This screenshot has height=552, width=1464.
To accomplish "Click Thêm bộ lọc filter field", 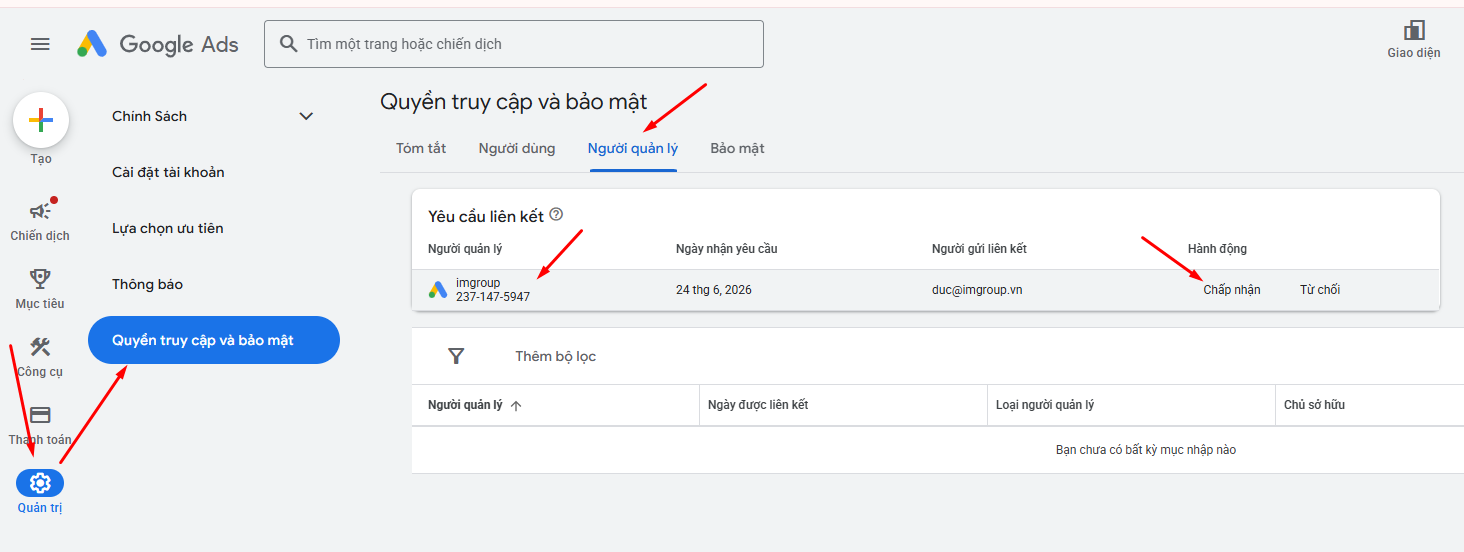I will [x=555, y=356].
